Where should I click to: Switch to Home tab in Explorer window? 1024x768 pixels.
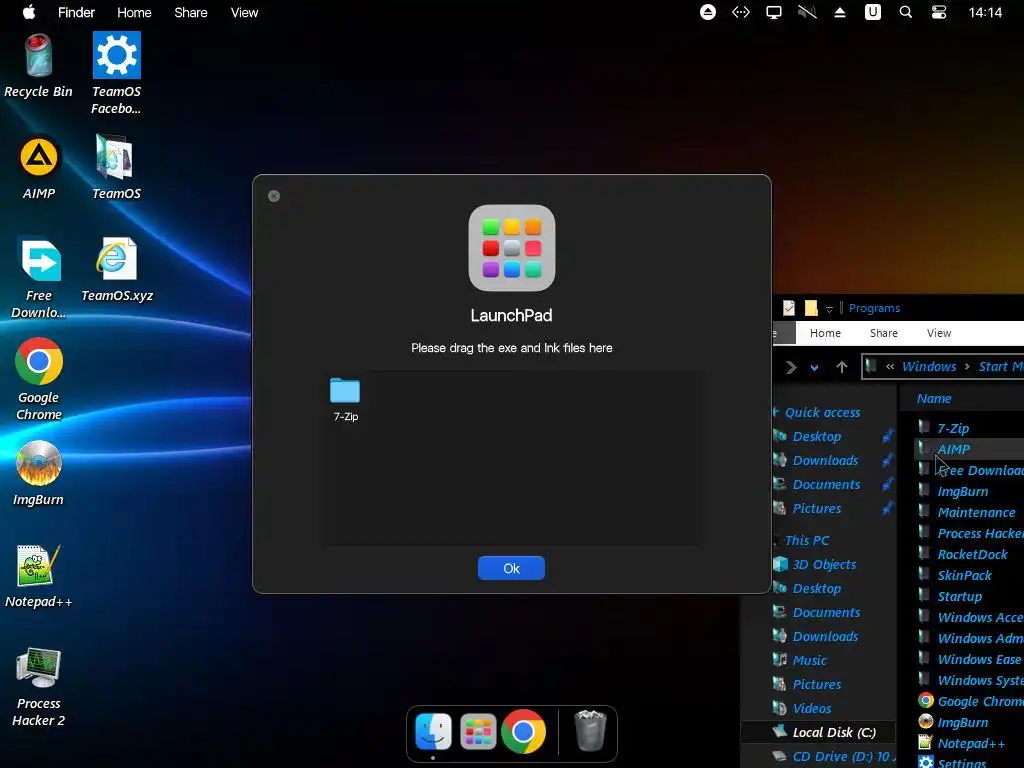click(825, 333)
